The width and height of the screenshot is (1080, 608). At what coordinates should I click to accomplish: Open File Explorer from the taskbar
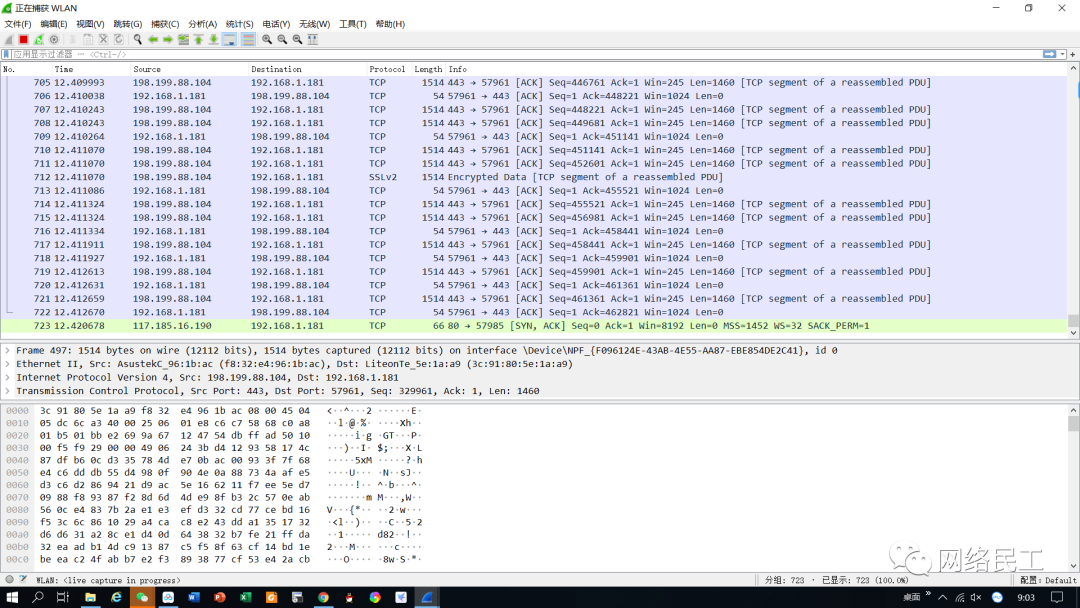coord(90,597)
